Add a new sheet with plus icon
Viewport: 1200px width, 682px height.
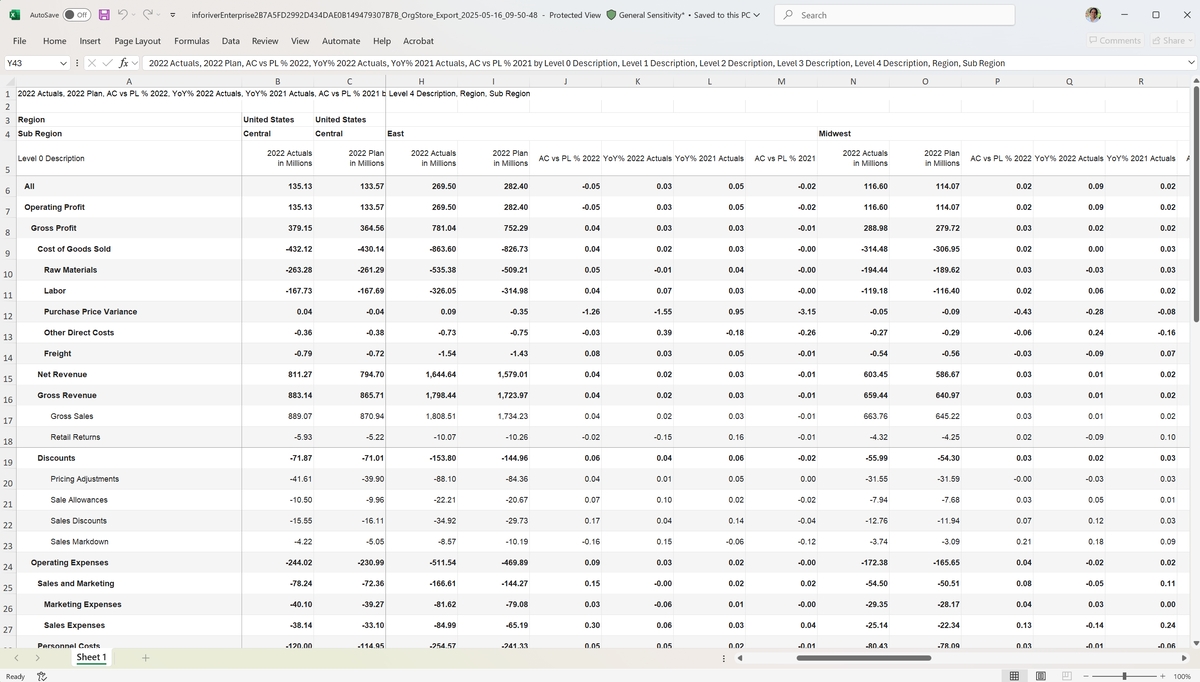click(145, 658)
